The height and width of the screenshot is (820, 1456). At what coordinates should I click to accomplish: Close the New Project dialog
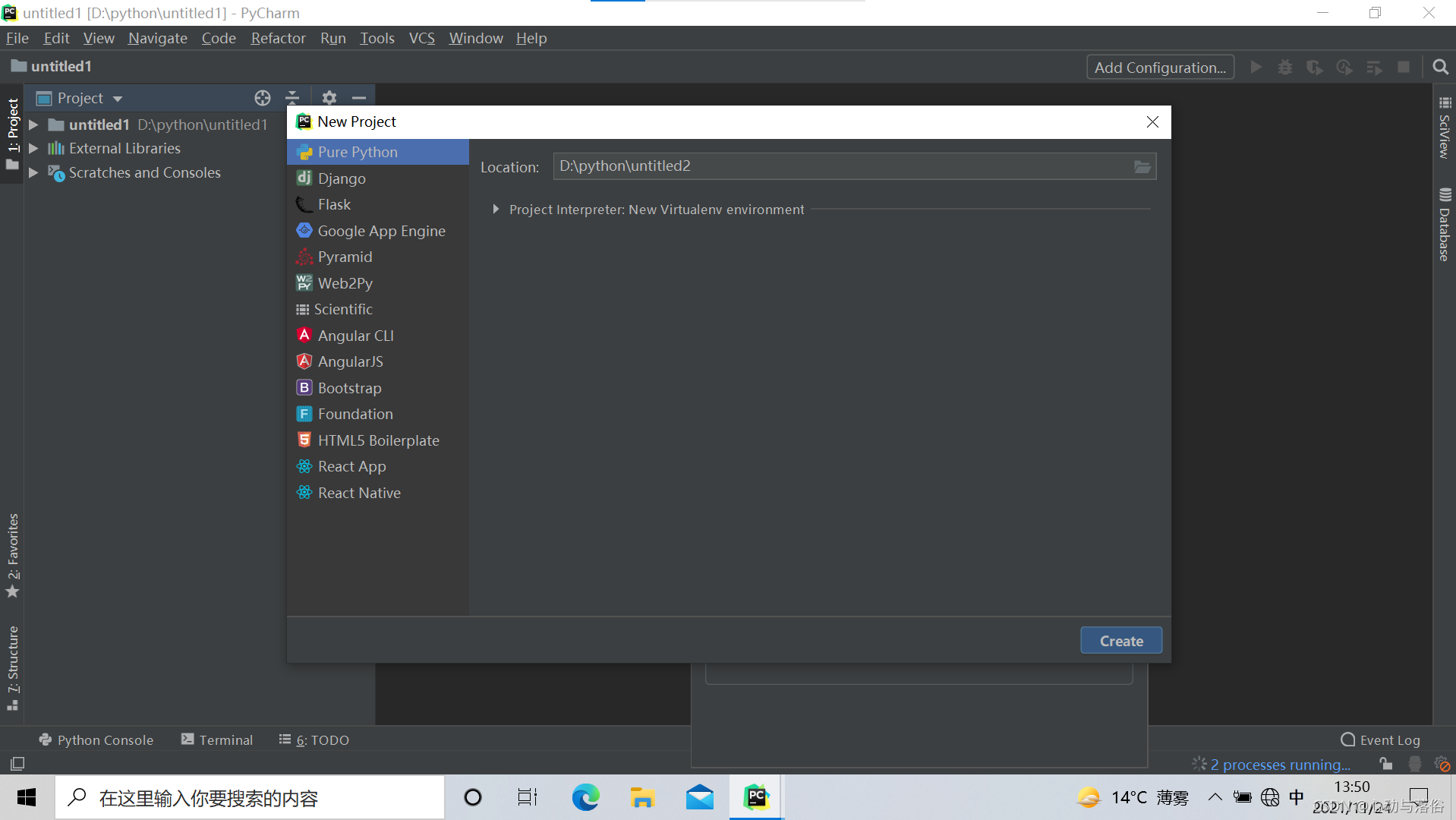[x=1152, y=122]
